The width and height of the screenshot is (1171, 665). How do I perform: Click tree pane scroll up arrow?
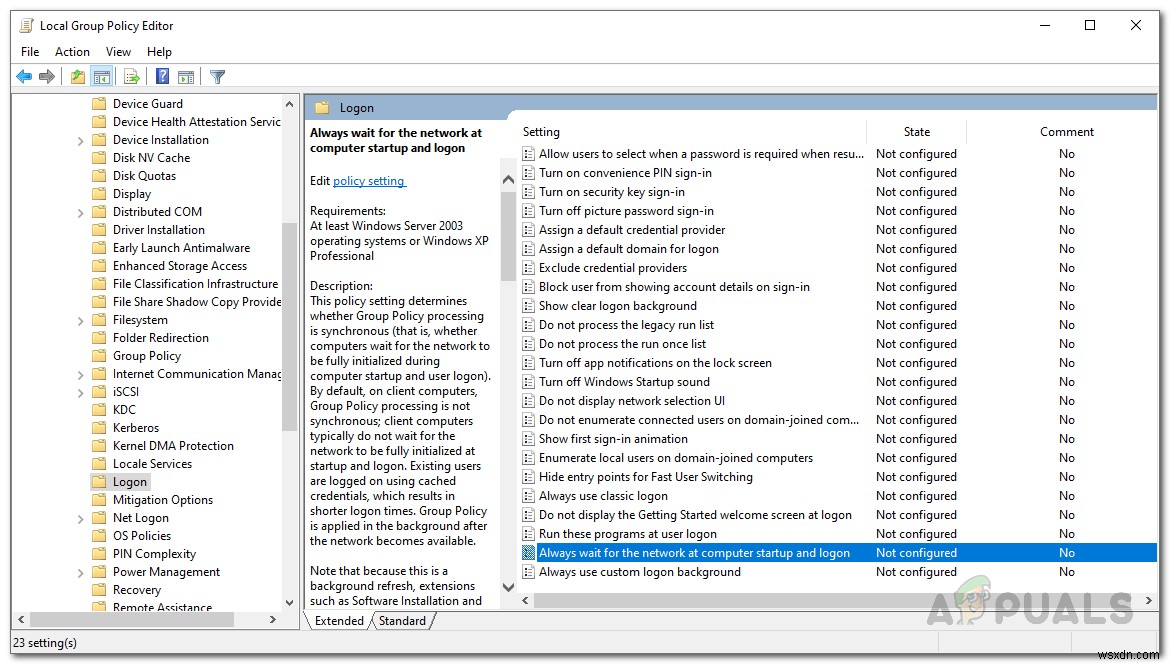pos(290,104)
